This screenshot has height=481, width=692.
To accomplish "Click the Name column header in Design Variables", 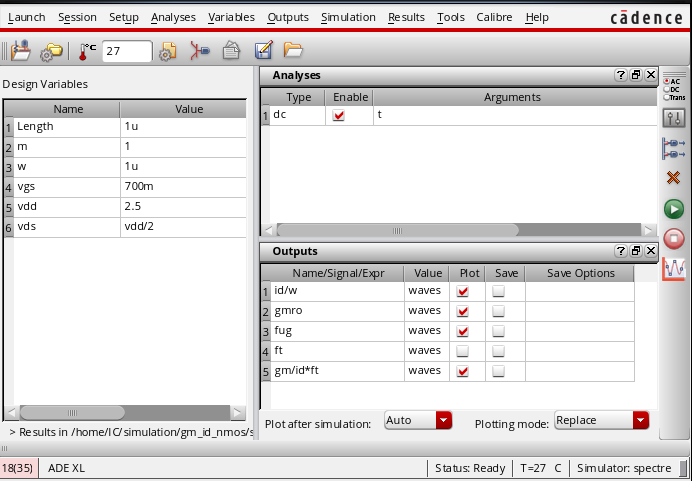I will [x=68, y=109].
